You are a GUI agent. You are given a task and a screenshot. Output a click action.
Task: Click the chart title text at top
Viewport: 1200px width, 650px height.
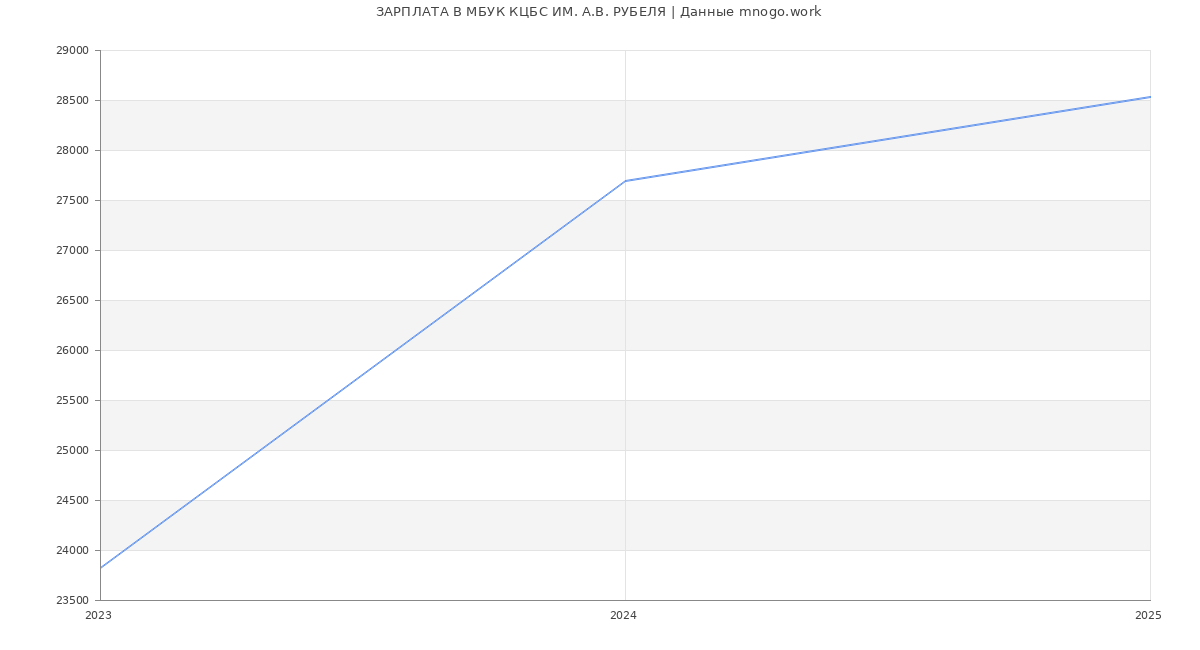pyautogui.click(x=598, y=12)
